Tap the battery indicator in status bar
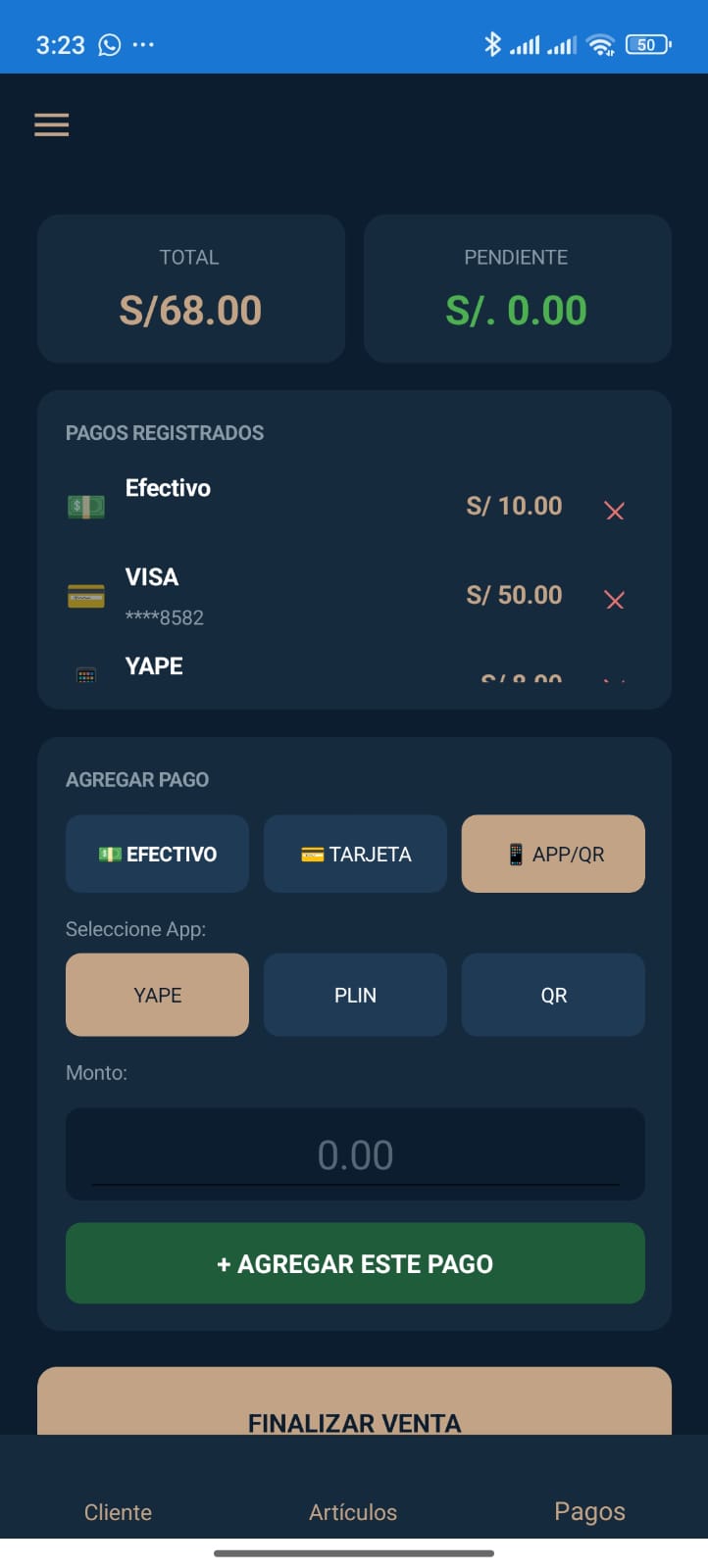Viewport: 708px width, 1568px height. click(x=648, y=44)
